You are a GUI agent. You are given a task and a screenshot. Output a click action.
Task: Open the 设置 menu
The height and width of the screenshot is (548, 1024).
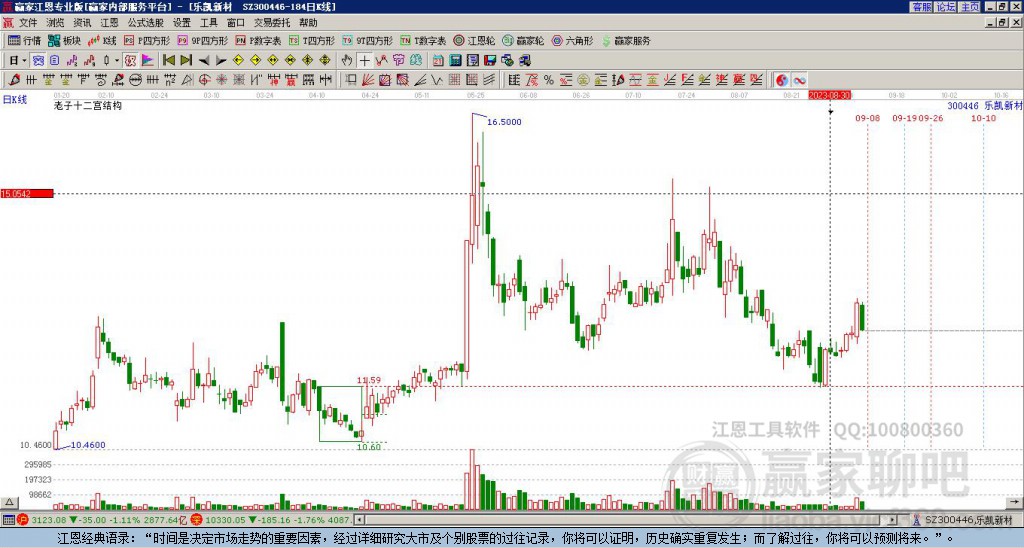[182, 23]
